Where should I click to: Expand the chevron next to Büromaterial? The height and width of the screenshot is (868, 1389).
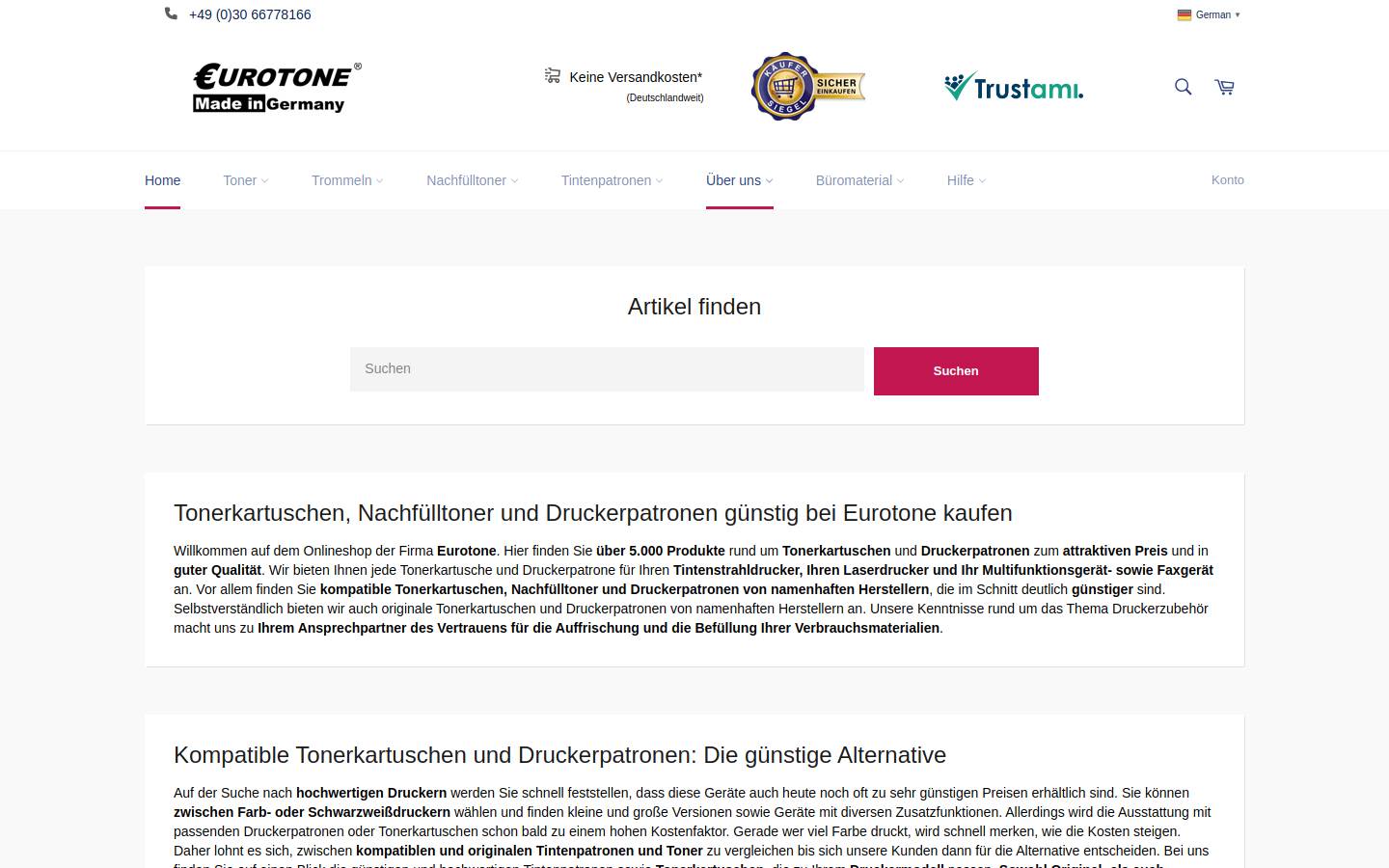click(x=900, y=181)
